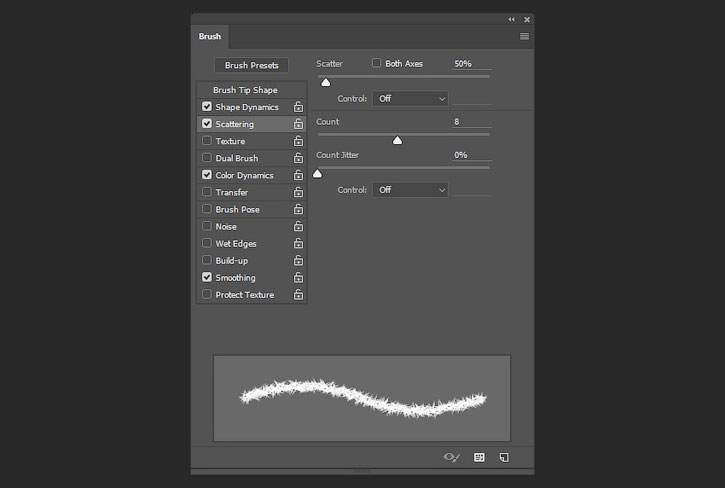Open Count Jitter Control dropdown

coord(410,190)
